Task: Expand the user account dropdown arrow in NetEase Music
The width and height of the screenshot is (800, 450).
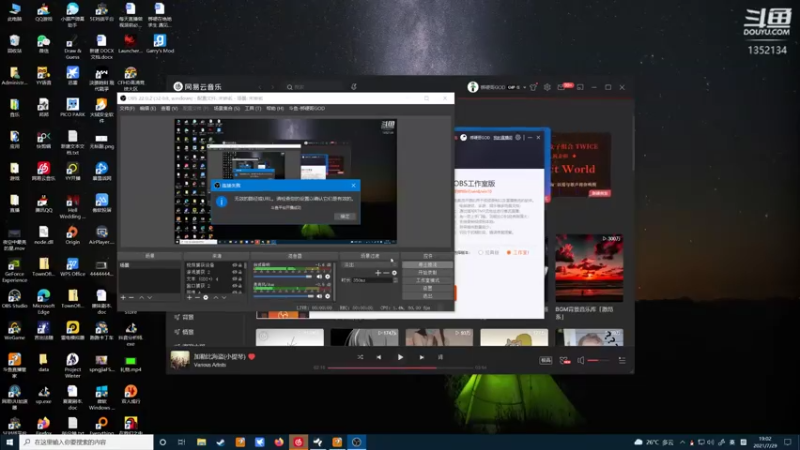Action: coord(524,87)
